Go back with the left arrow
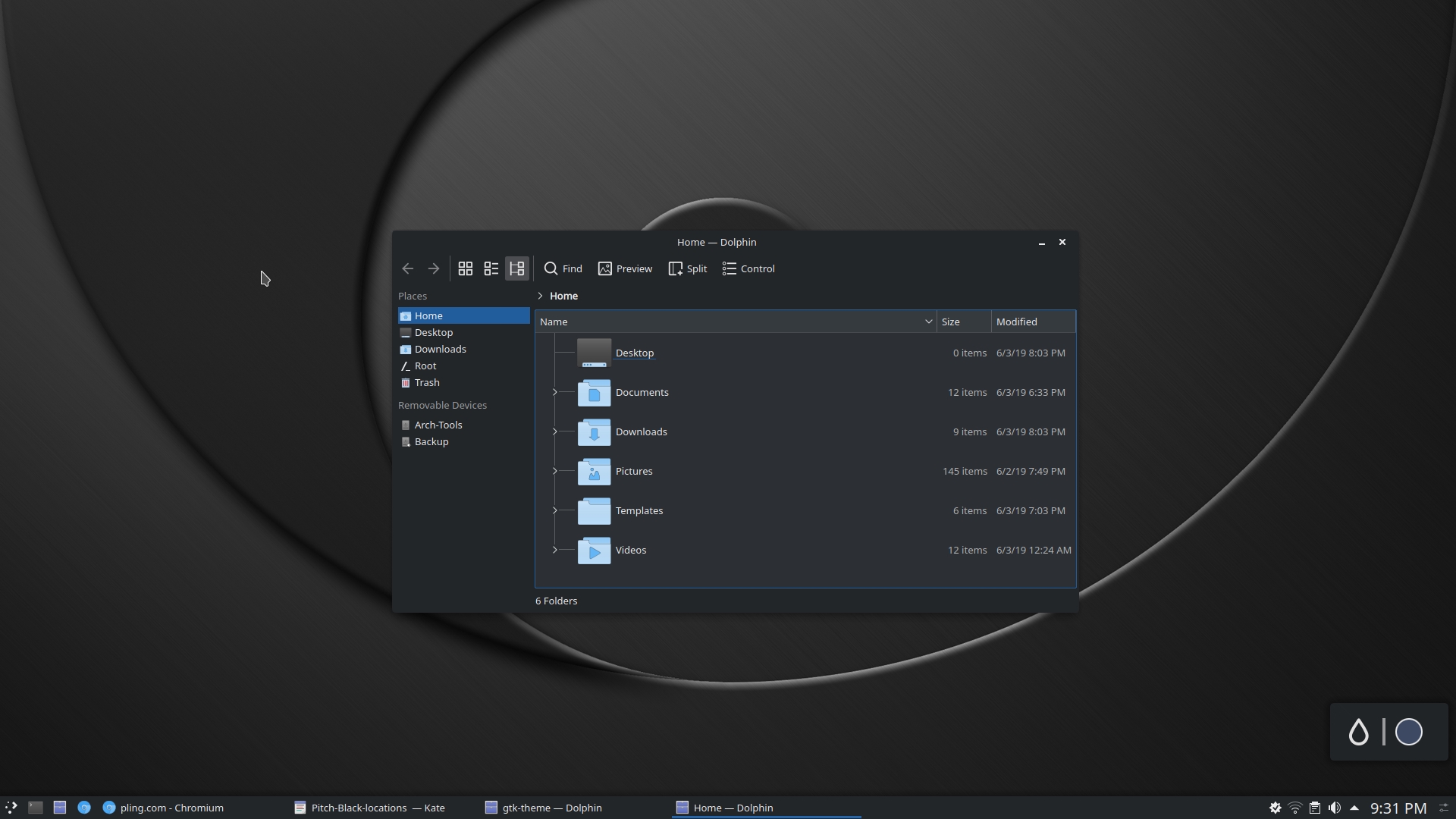 coord(408,268)
